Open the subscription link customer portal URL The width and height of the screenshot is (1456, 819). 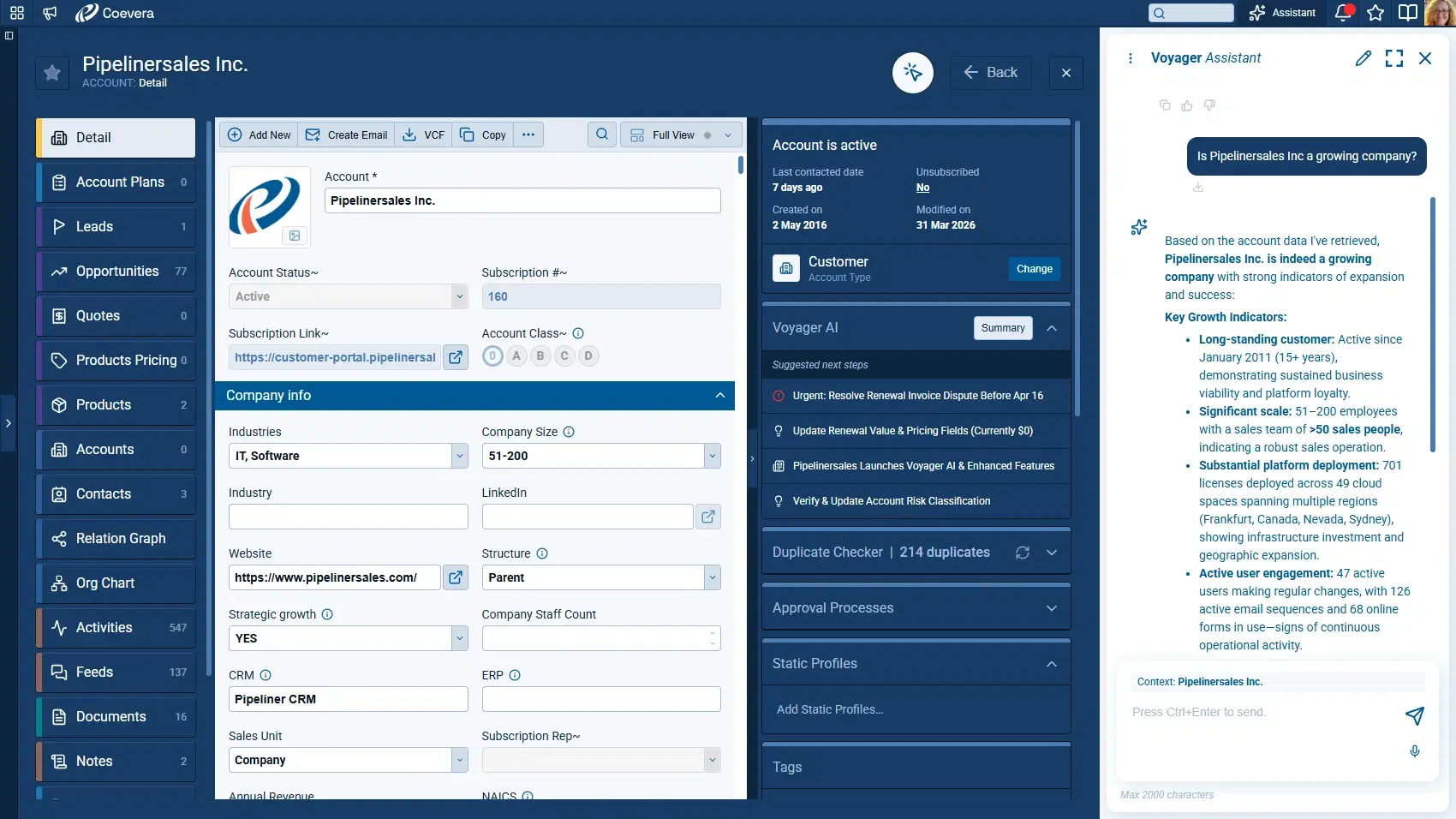click(x=455, y=357)
